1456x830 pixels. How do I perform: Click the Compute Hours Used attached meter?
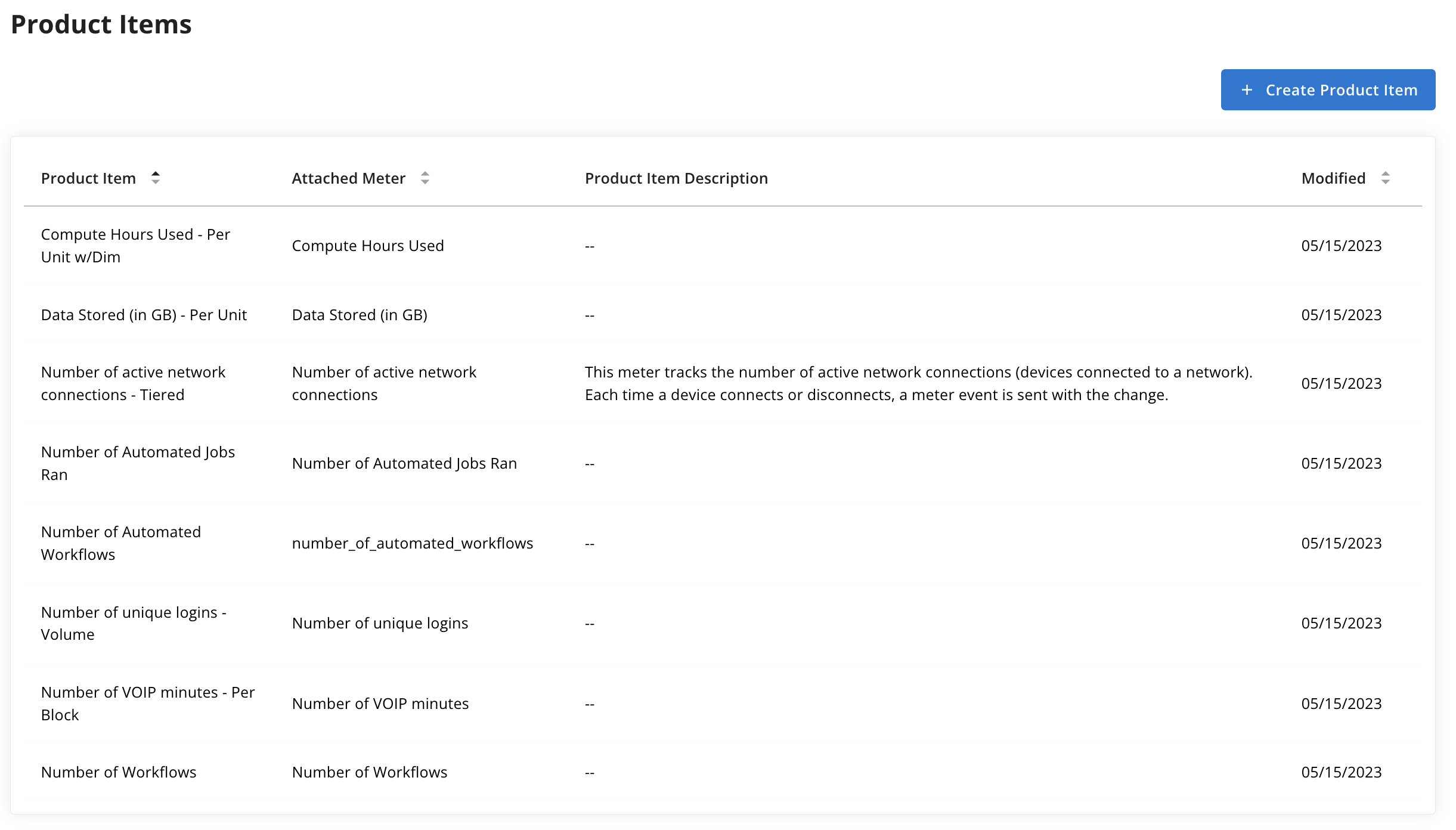[x=368, y=246]
